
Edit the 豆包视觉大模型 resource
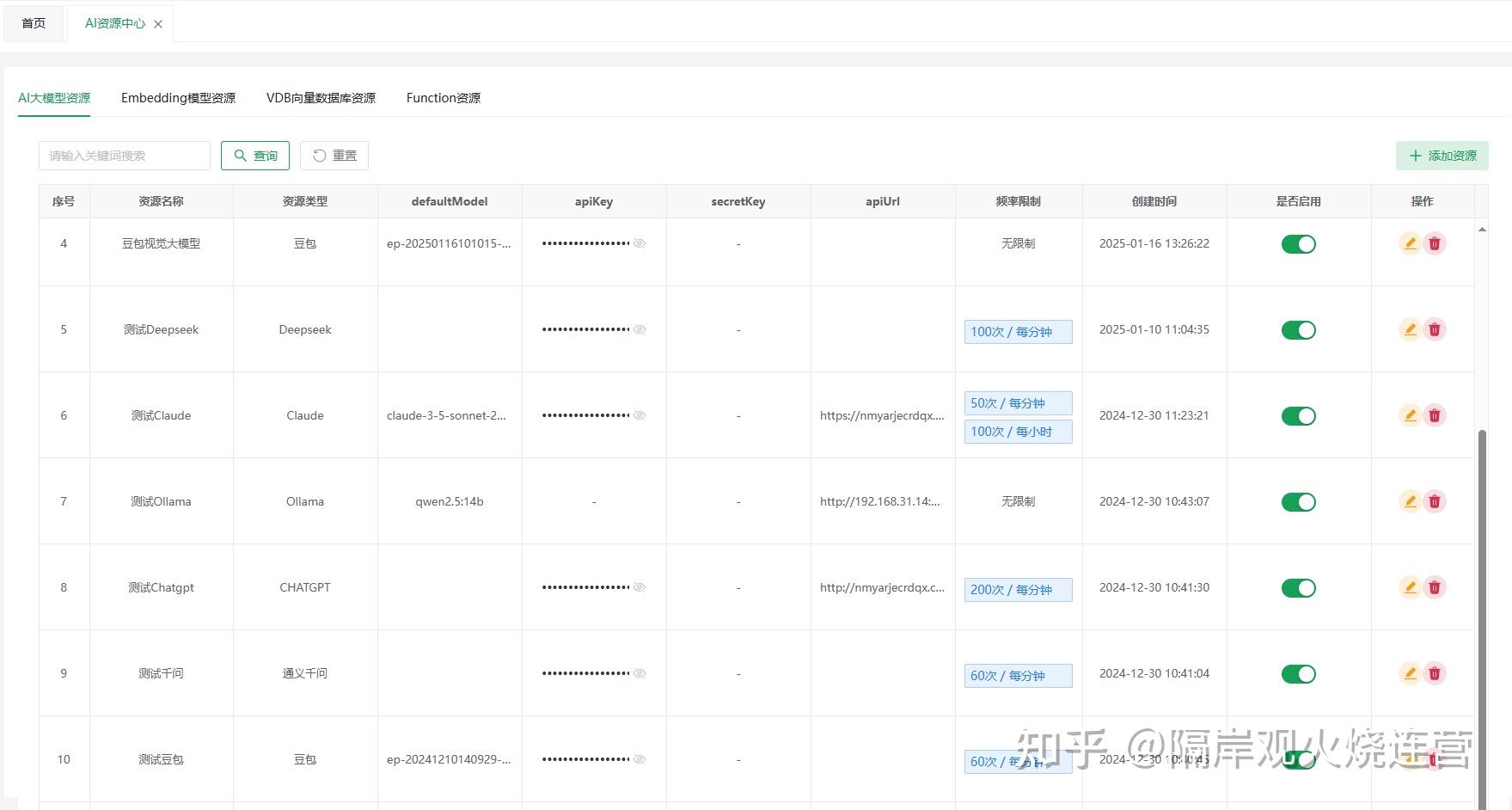click(x=1409, y=243)
